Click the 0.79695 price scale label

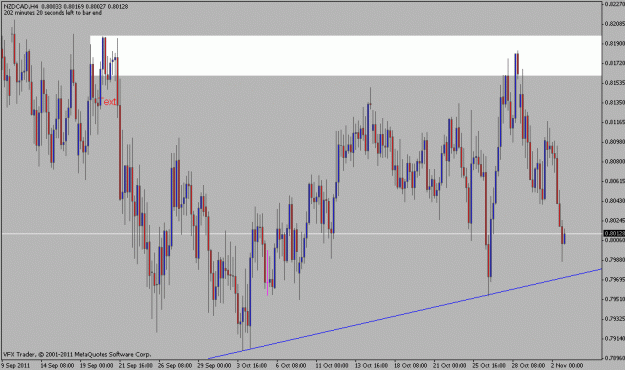pos(615,279)
